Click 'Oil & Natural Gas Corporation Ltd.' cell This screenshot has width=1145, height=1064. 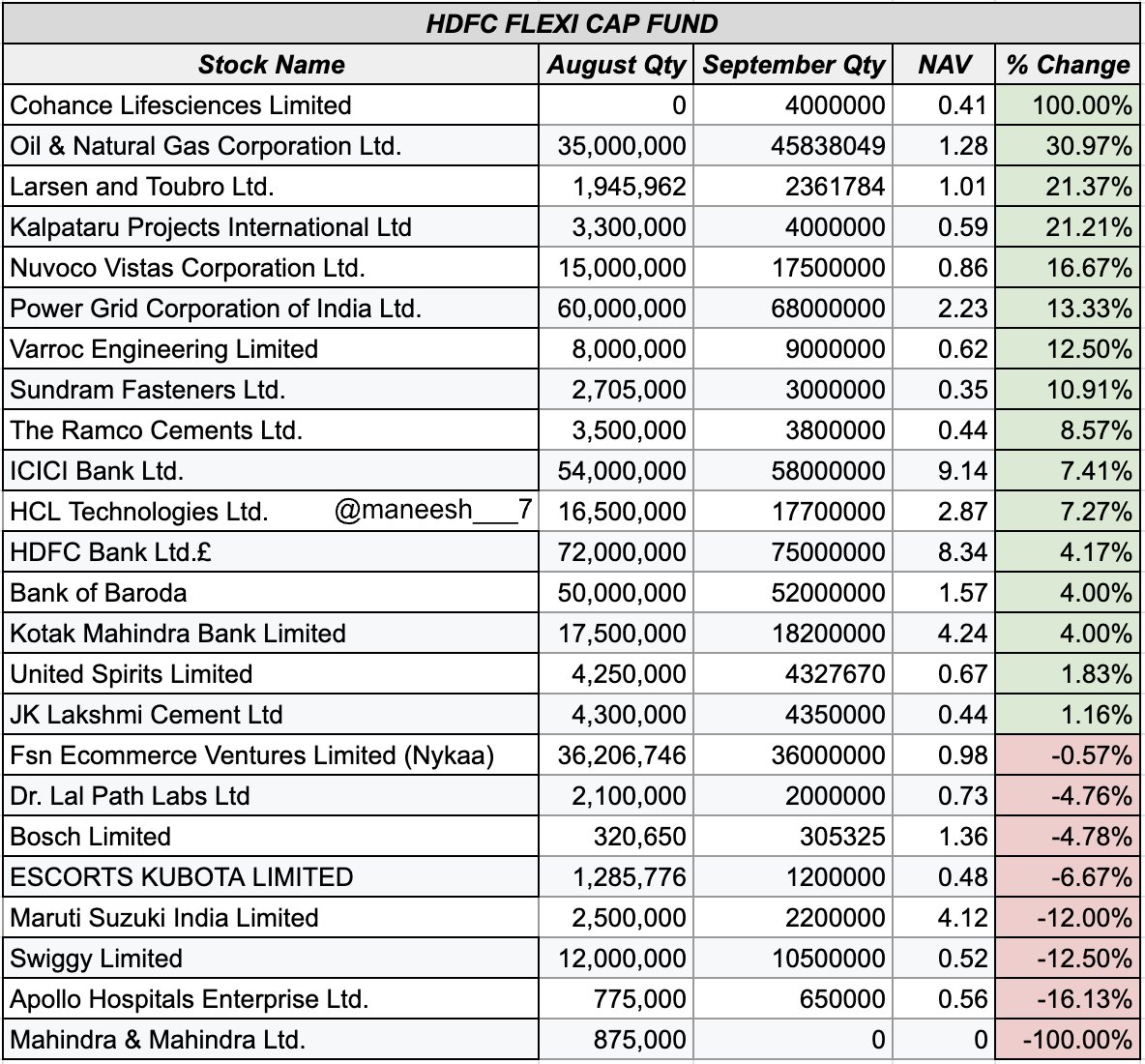(271, 146)
